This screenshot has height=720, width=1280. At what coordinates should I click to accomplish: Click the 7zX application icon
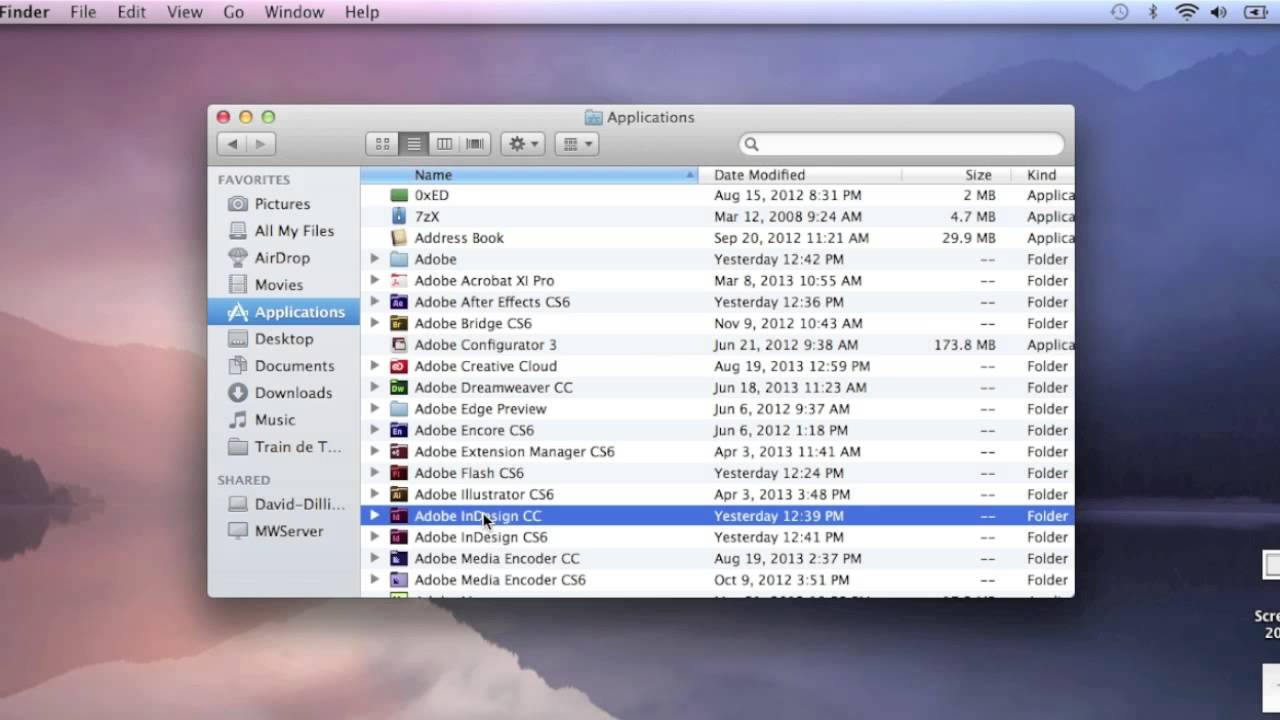pos(399,216)
